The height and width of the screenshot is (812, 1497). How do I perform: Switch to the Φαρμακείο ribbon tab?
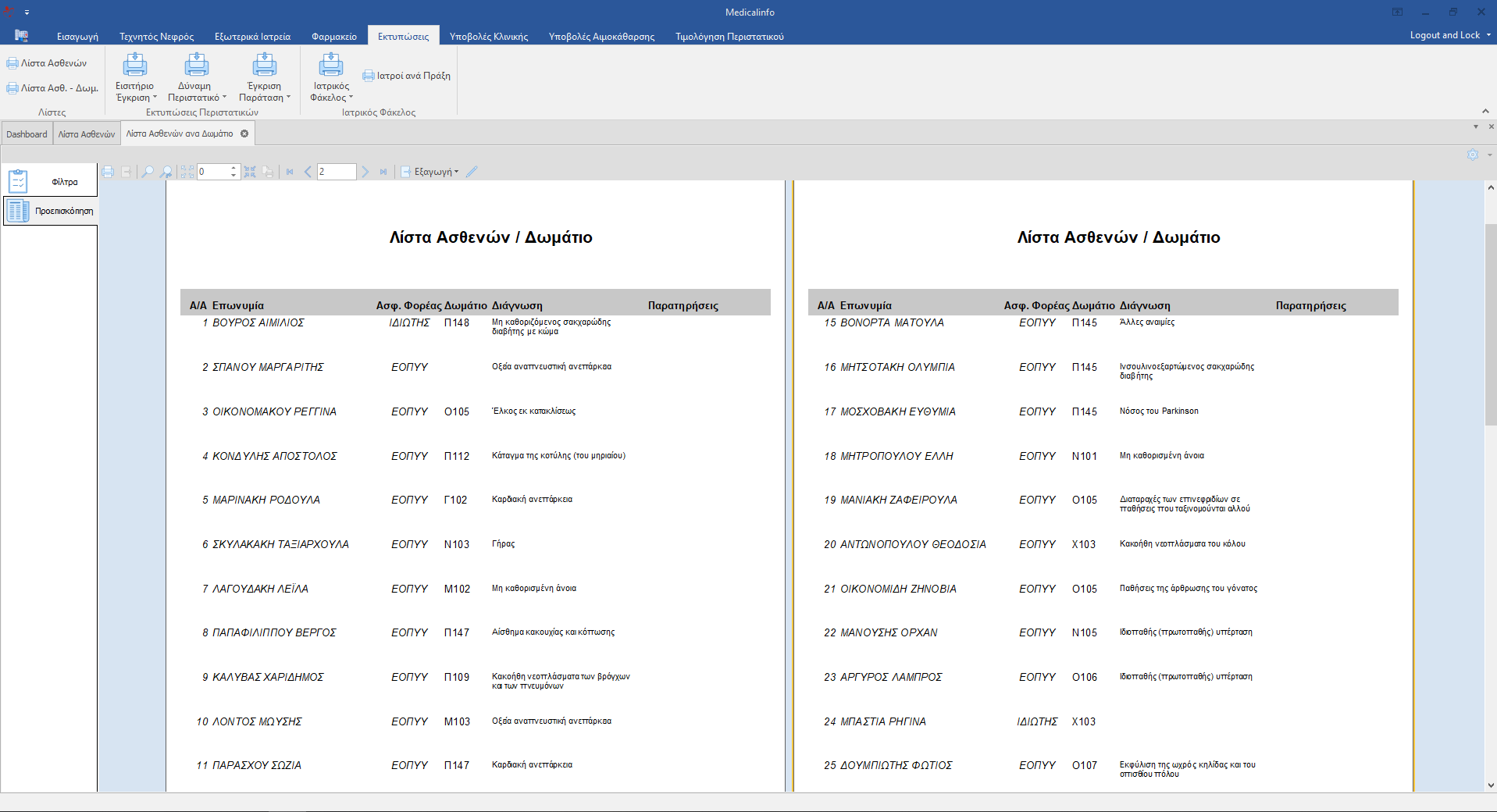pos(333,37)
